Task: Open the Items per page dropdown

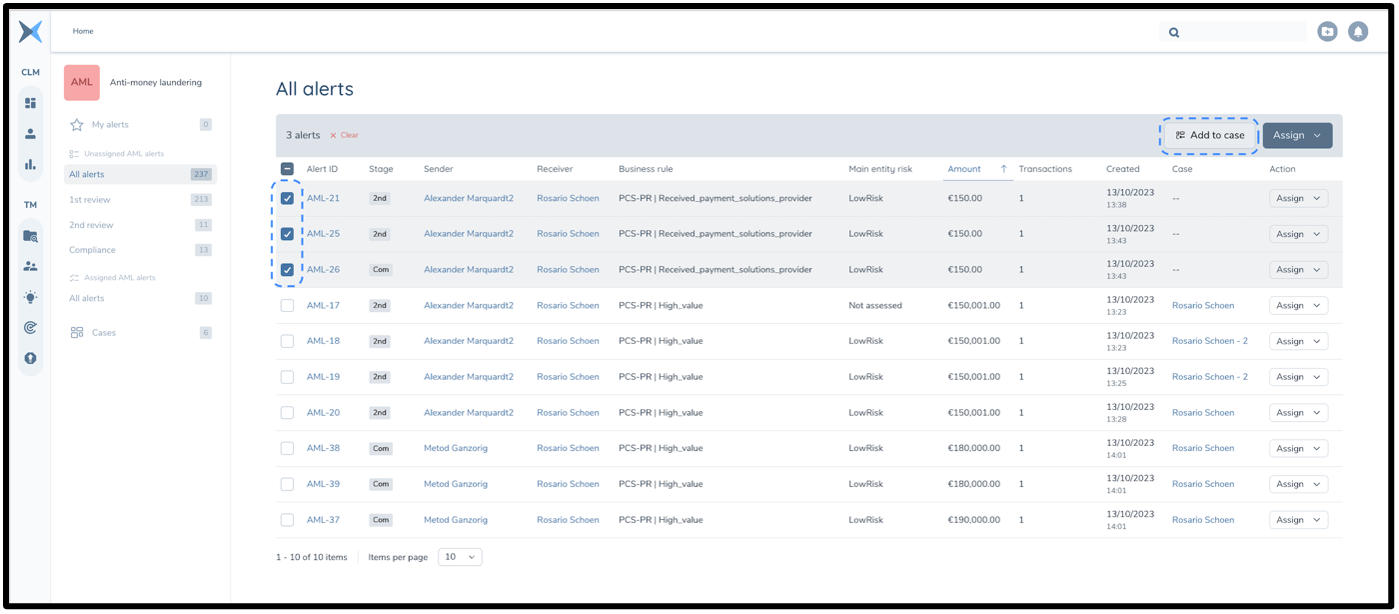Action: click(460, 557)
